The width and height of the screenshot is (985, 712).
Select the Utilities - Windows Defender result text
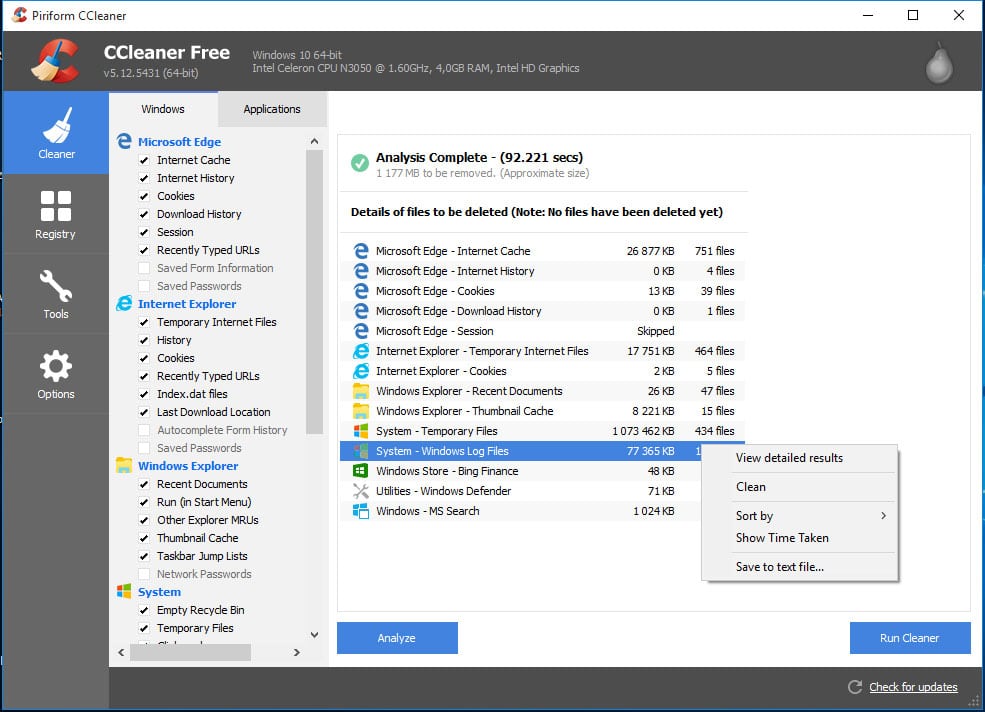[x=444, y=491]
